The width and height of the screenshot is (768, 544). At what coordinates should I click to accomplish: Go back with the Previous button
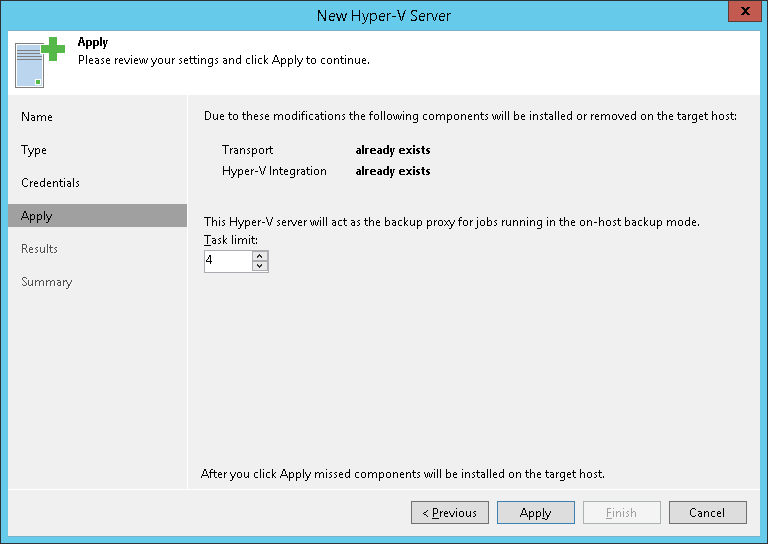click(x=450, y=513)
